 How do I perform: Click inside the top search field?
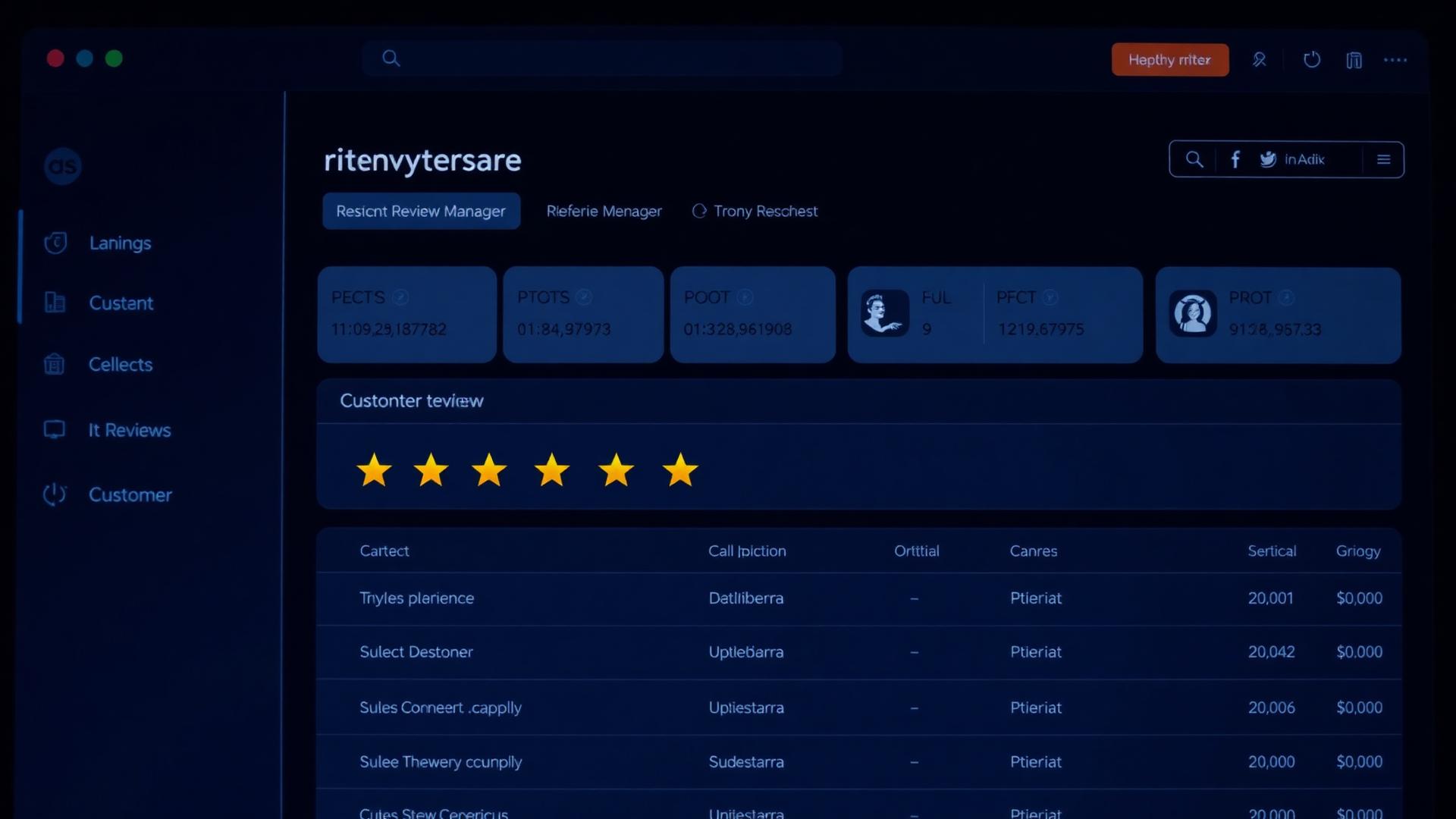(x=601, y=58)
